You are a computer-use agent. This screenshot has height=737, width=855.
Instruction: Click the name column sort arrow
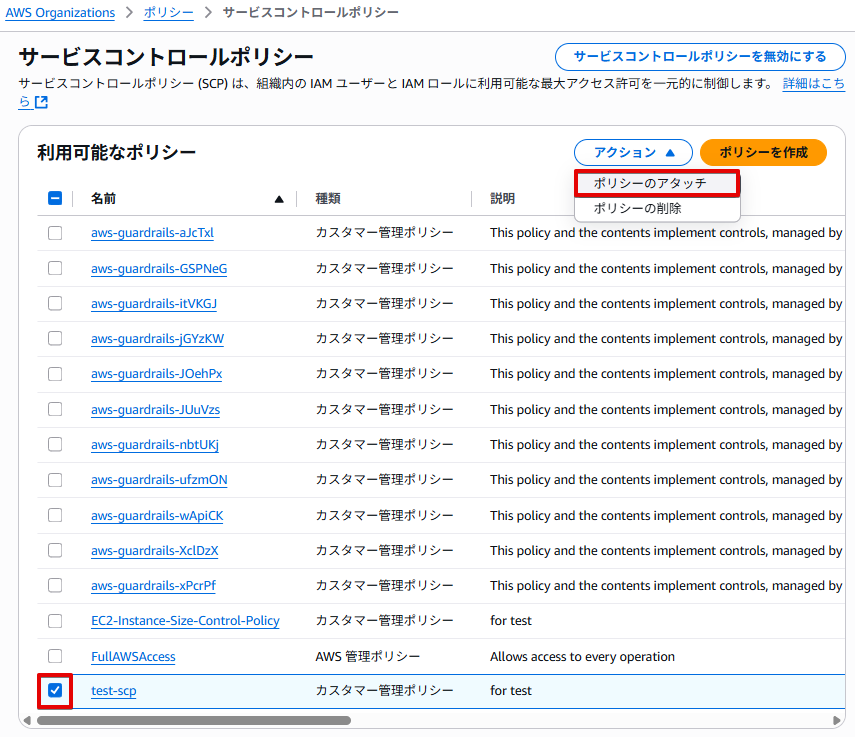click(x=279, y=199)
